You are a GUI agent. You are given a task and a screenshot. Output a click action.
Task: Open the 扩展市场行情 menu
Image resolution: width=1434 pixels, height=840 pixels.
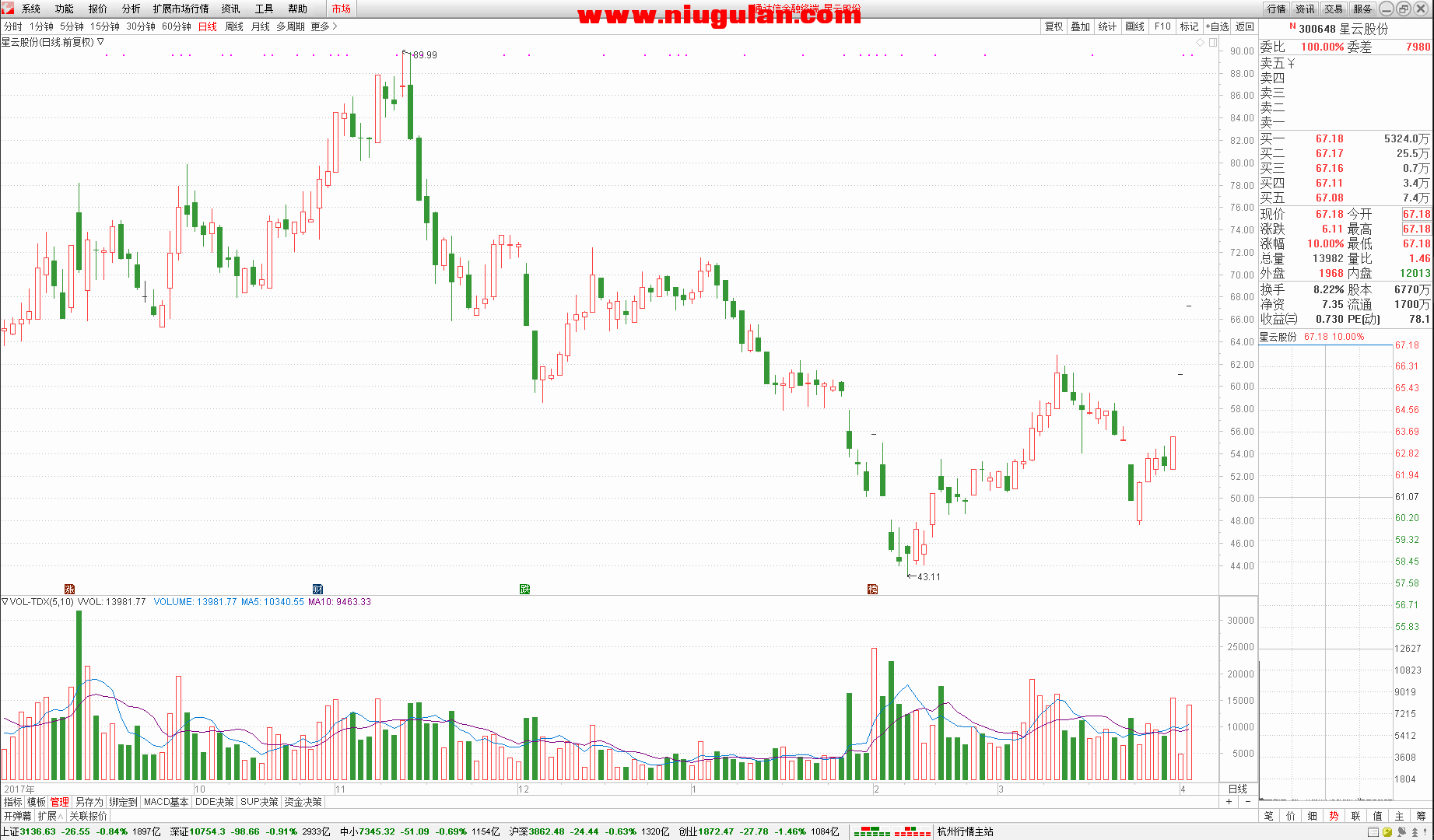pyautogui.click(x=181, y=9)
